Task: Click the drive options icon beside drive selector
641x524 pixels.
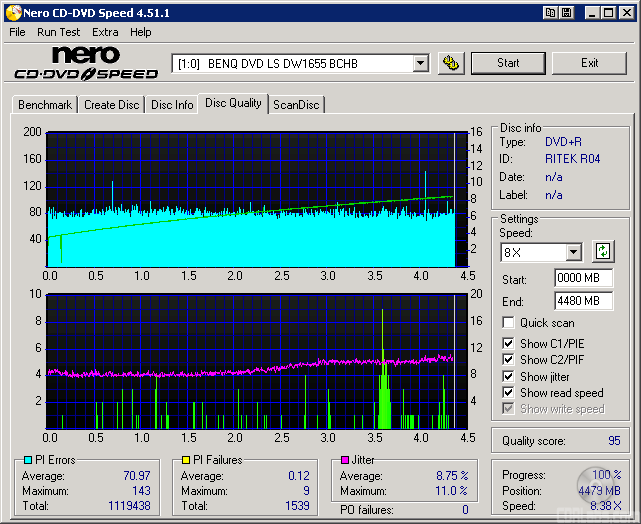Action: tap(452, 63)
